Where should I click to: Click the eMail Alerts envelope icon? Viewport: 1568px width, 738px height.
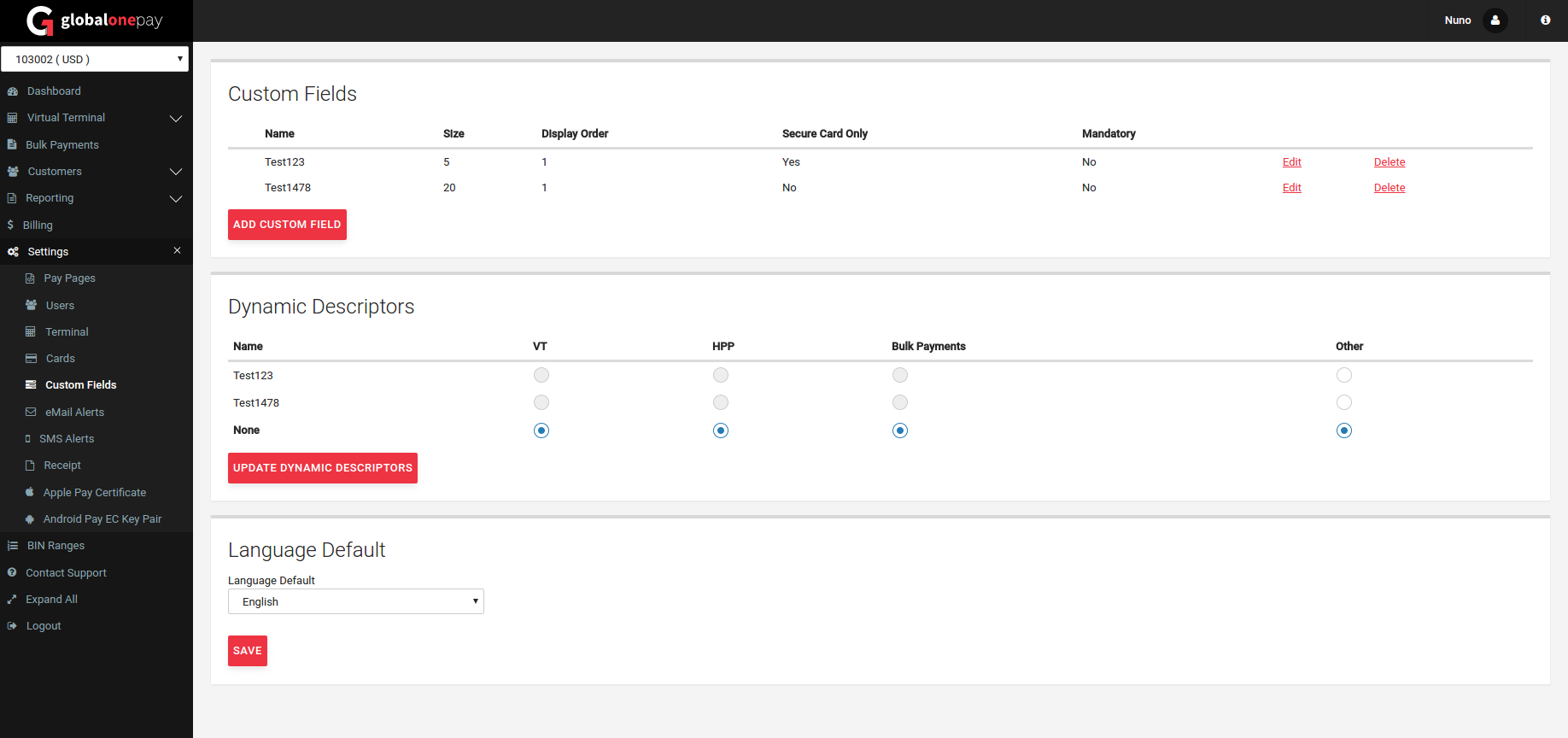[31, 412]
